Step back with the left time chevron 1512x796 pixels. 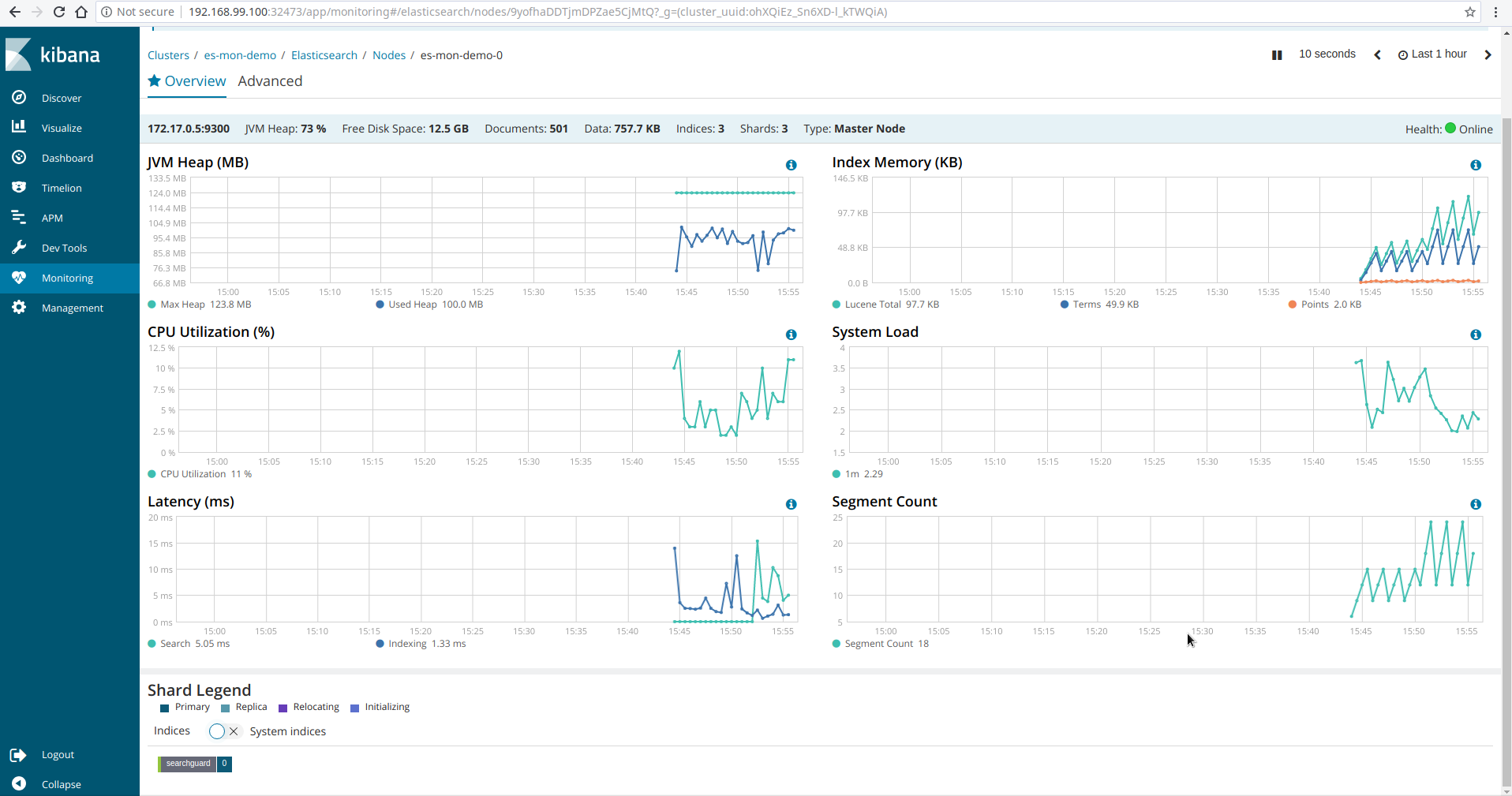(x=1377, y=54)
